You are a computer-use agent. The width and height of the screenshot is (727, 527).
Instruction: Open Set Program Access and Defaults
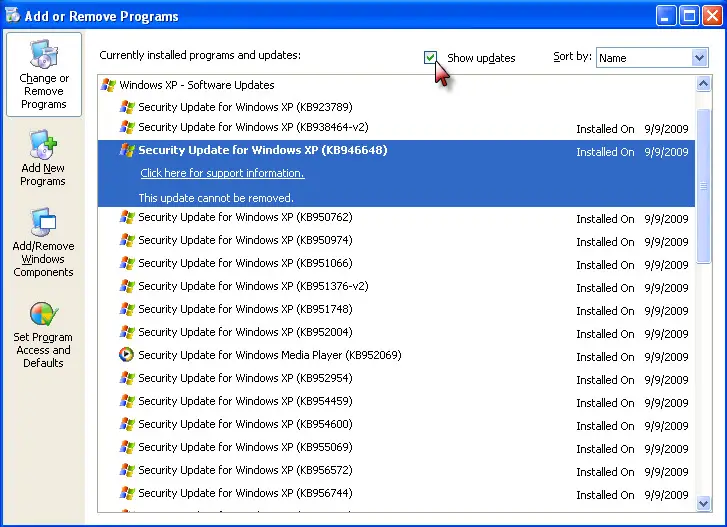pyautogui.click(x=43, y=335)
